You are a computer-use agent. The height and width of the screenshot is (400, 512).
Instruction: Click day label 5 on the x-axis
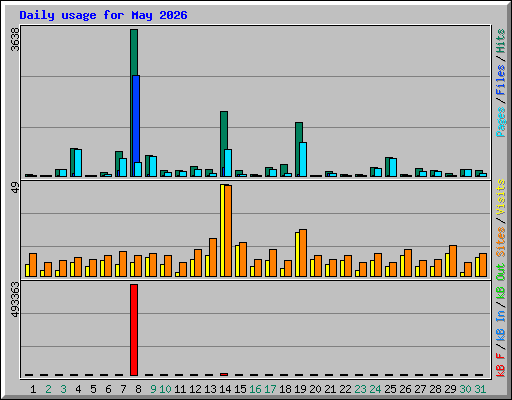(93, 389)
